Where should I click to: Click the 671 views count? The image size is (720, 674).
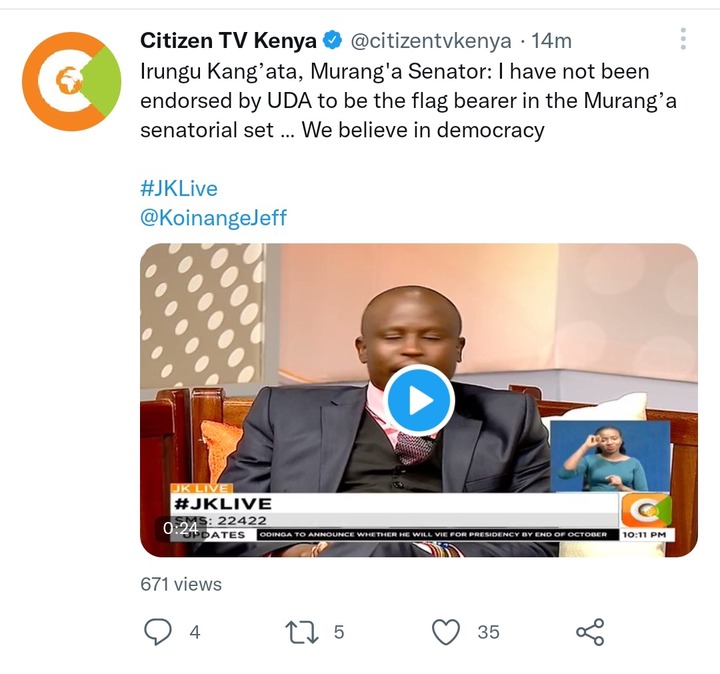point(181,584)
